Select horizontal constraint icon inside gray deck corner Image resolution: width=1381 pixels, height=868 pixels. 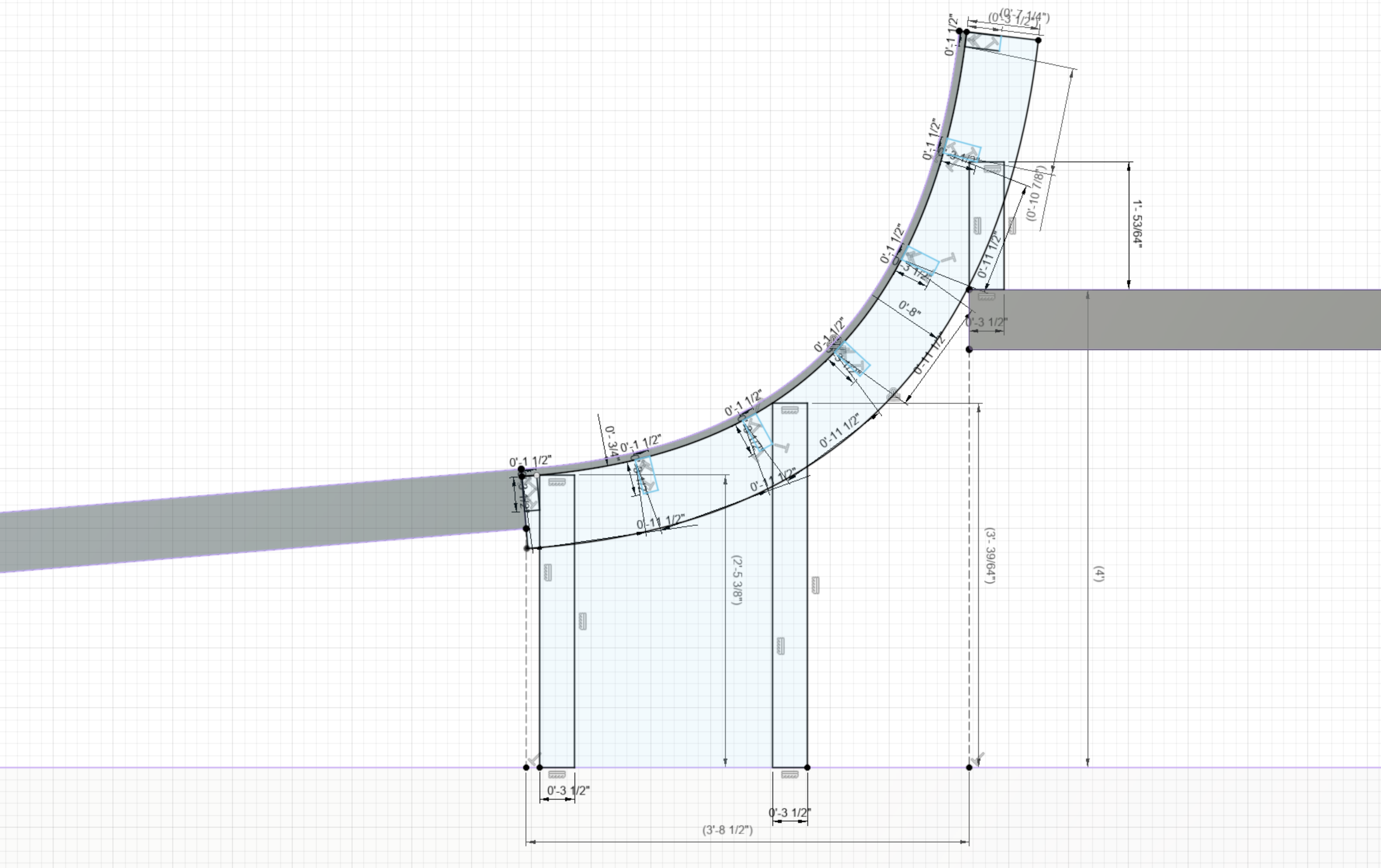point(986,297)
